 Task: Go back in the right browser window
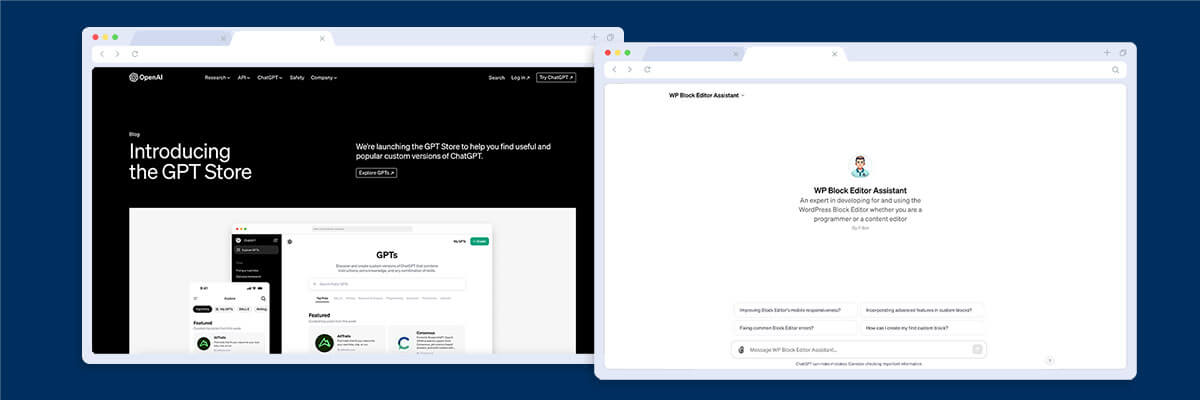point(613,70)
